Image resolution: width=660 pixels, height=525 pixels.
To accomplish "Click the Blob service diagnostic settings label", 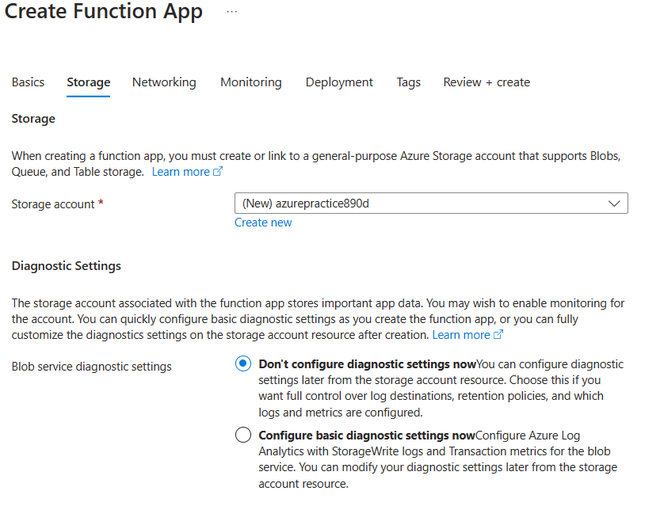I will pyautogui.click(x=91, y=366).
